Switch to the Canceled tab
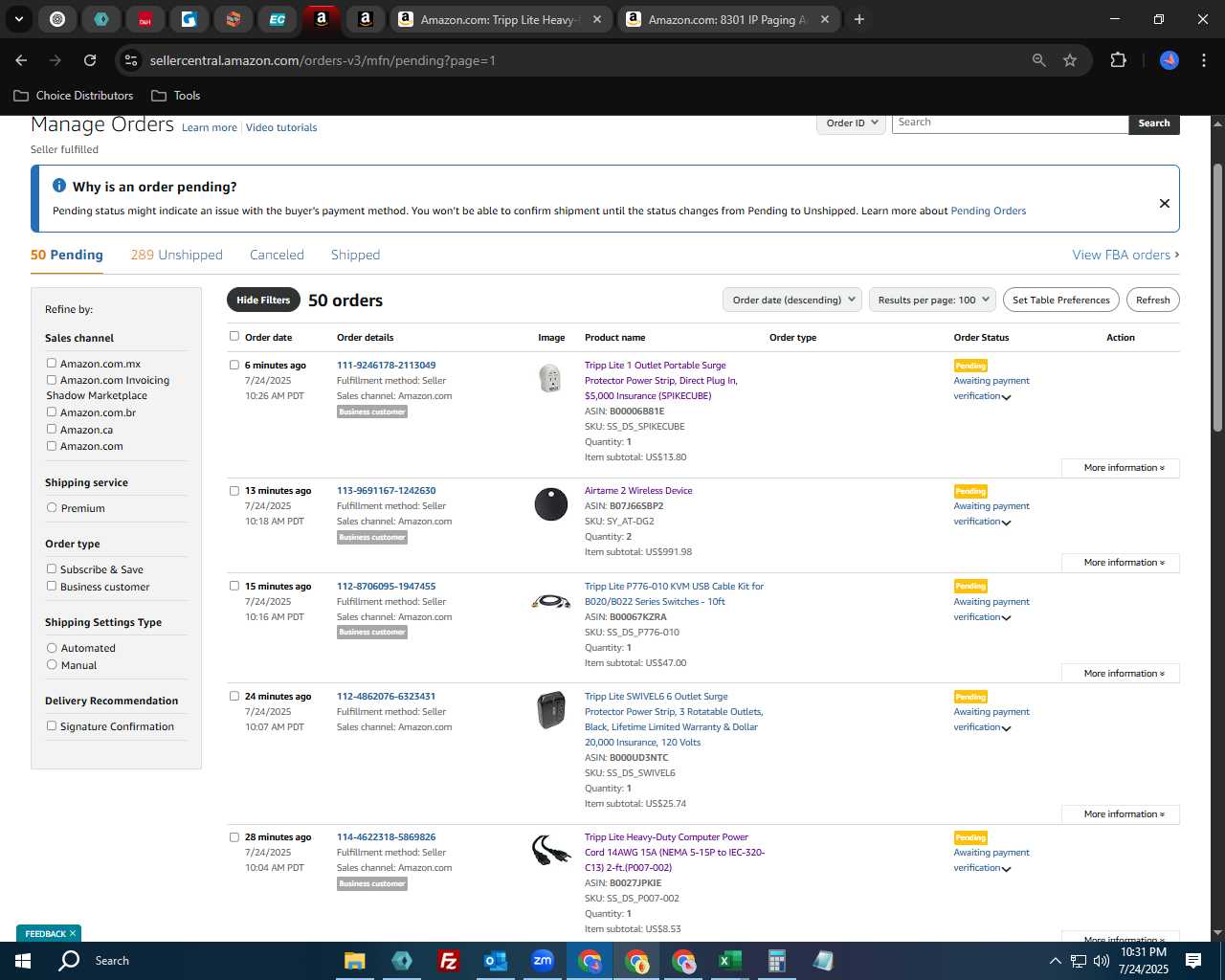Image resolution: width=1225 pixels, height=980 pixels. click(277, 255)
